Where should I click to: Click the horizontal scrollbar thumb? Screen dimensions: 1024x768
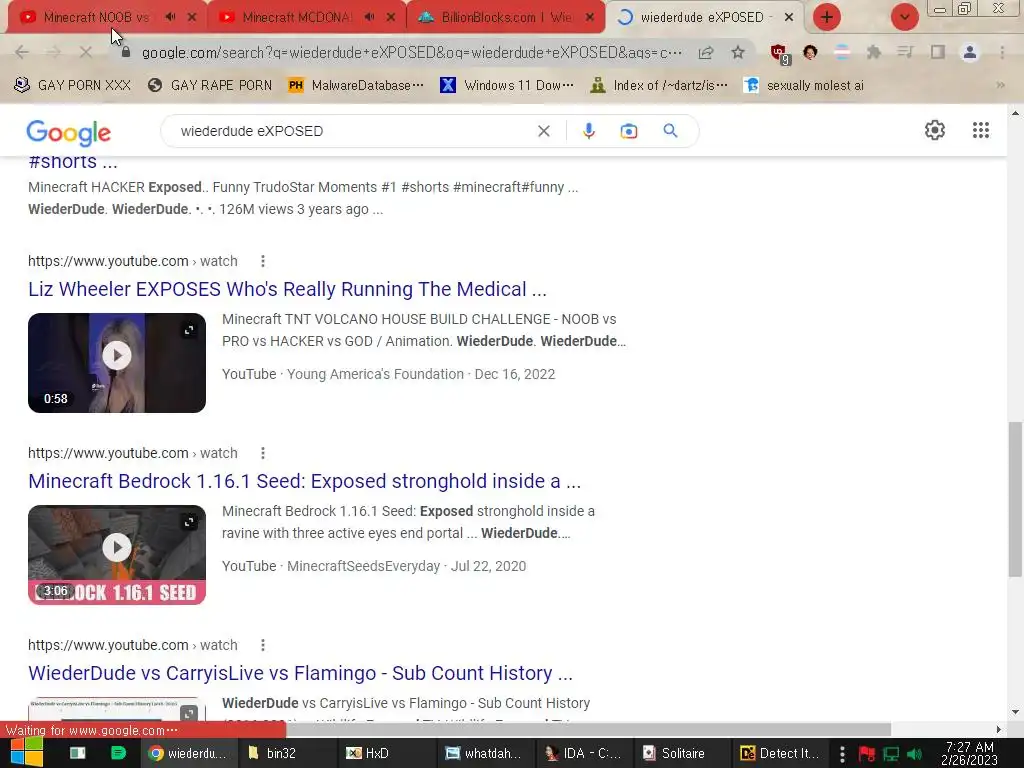point(588,729)
